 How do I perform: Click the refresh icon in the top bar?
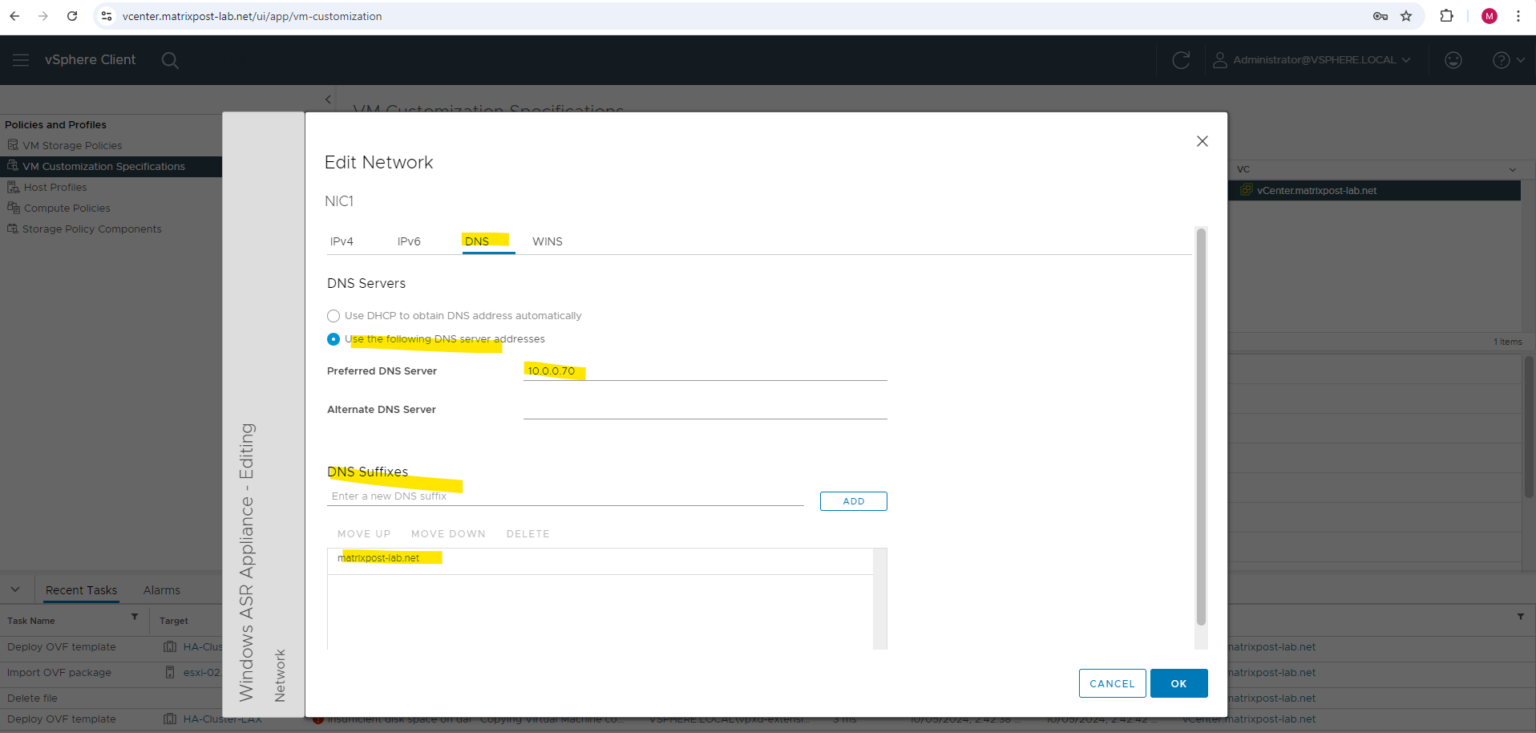(x=1181, y=60)
